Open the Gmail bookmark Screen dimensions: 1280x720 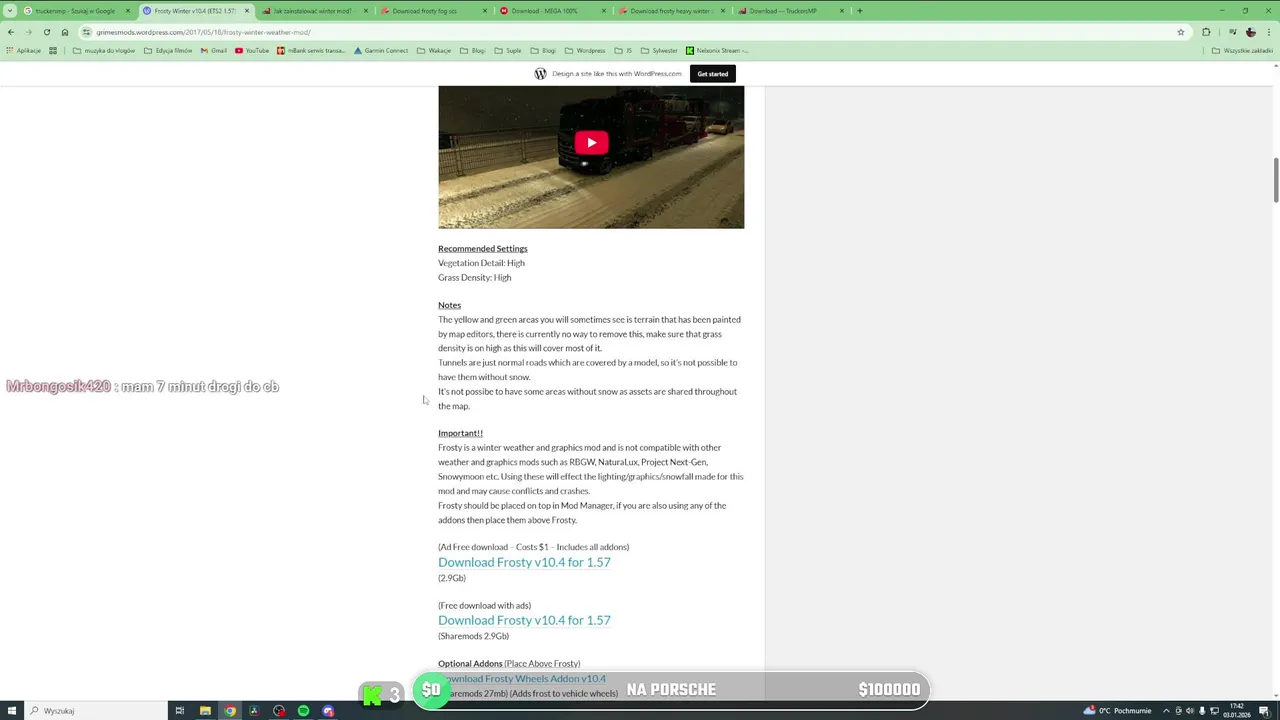tap(214, 50)
